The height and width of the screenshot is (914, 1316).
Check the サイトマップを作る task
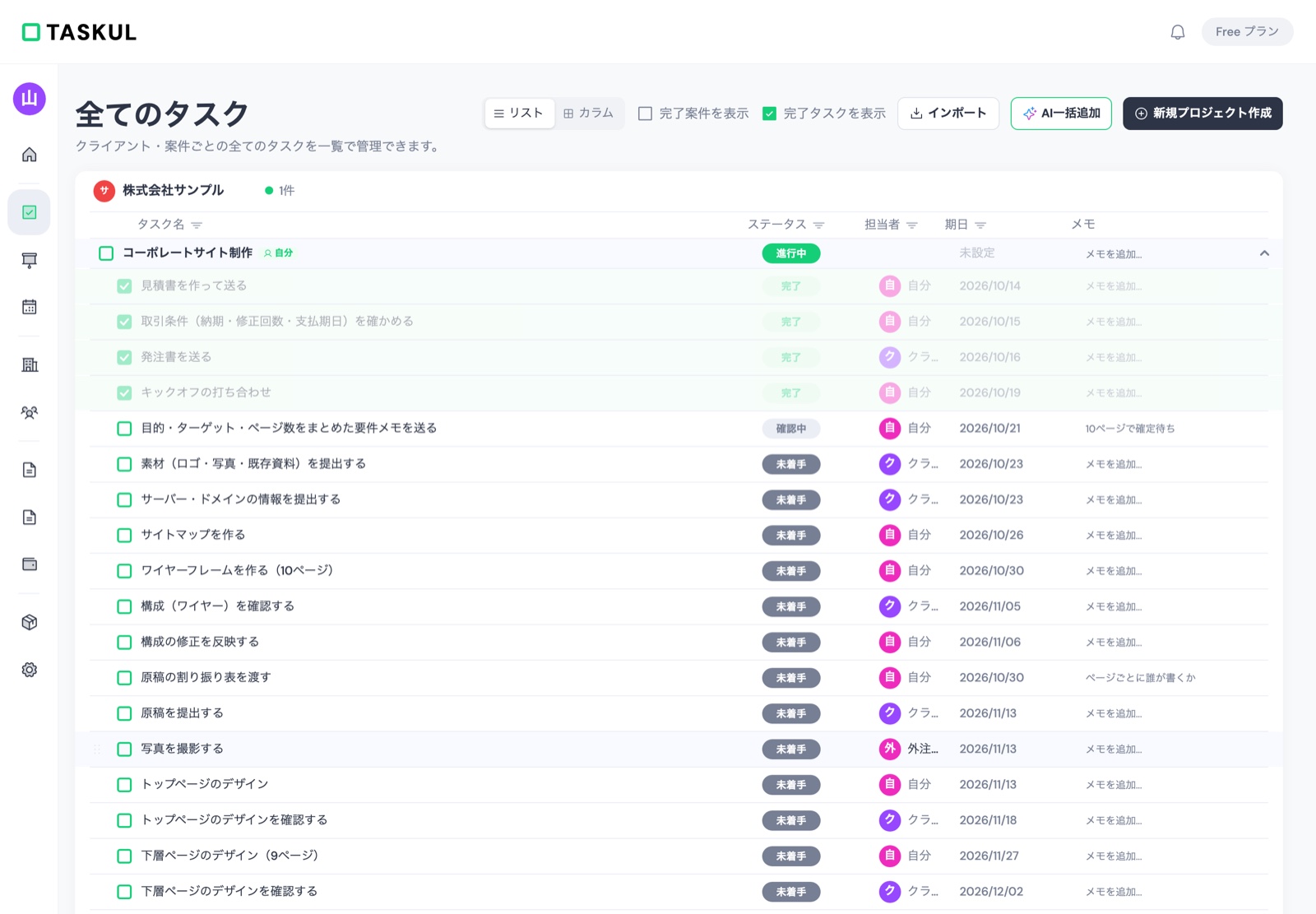pyautogui.click(x=124, y=535)
